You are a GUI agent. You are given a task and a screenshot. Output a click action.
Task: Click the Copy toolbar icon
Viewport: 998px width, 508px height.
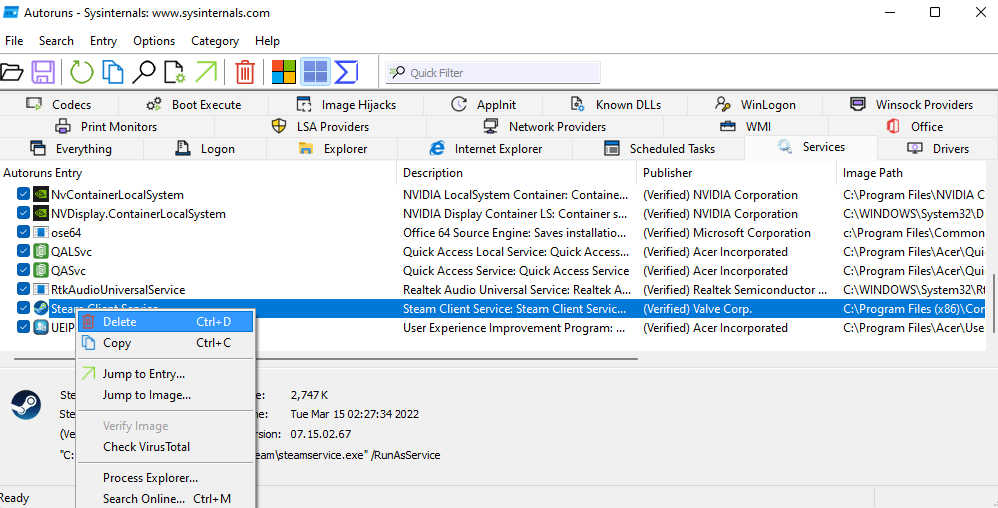[x=113, y=72]
